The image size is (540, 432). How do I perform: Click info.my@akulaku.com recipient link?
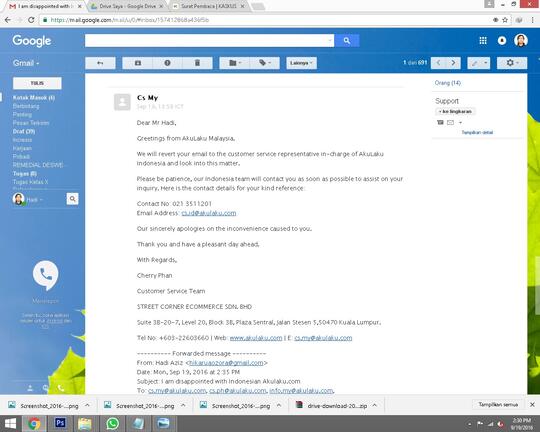(301, 391)
